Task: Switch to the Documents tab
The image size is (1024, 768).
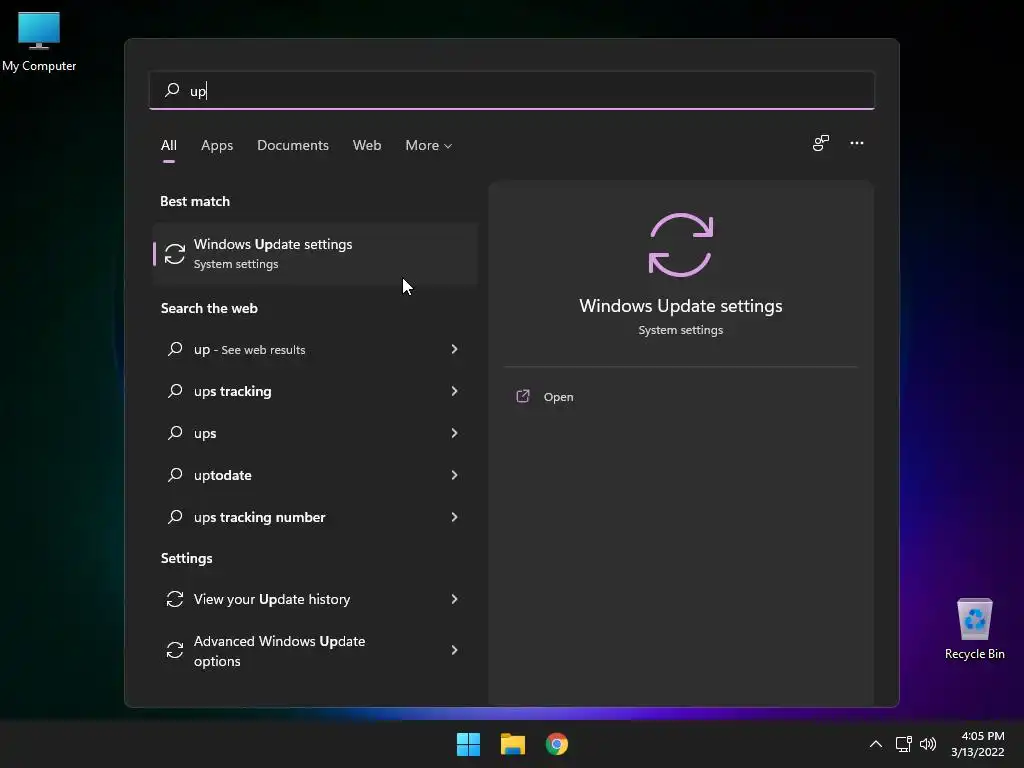Action: [293, 146]
